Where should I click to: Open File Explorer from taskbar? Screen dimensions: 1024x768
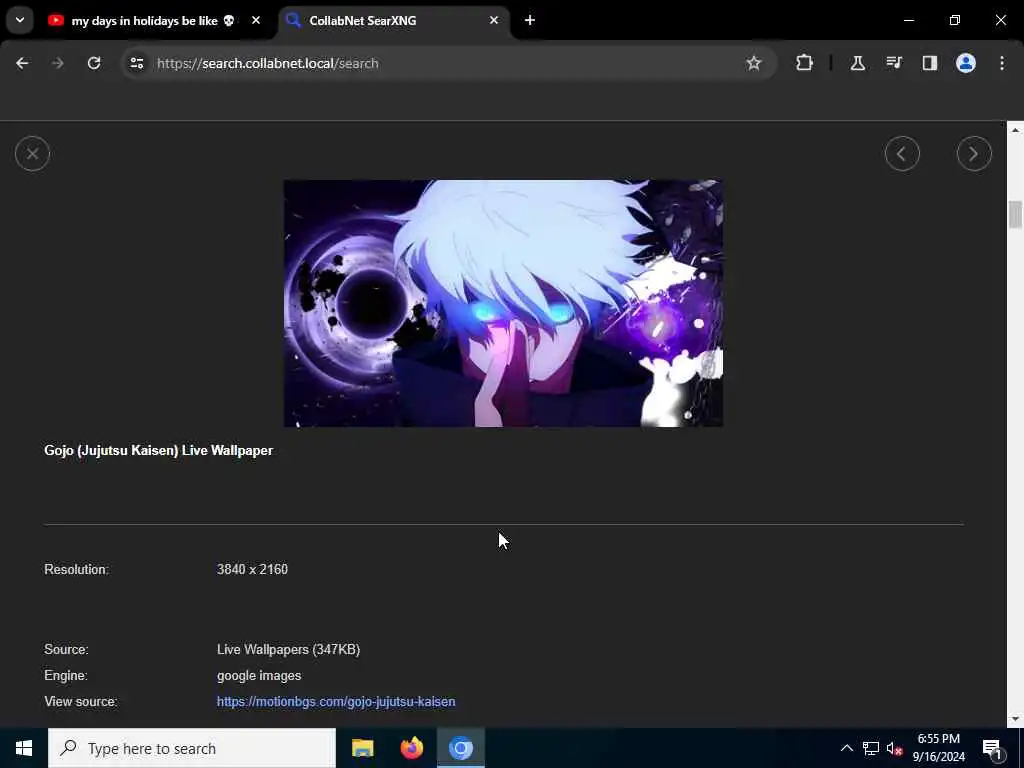pyautogui.click(x=362, y=748)
